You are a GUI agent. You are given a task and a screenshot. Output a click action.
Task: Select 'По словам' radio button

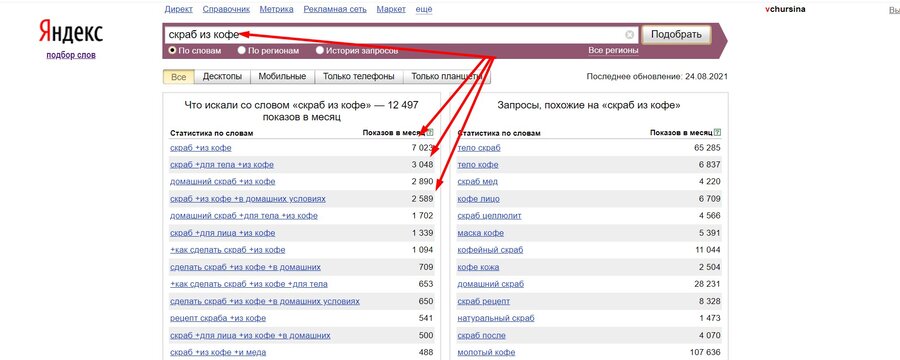click(x=172, y=51)
